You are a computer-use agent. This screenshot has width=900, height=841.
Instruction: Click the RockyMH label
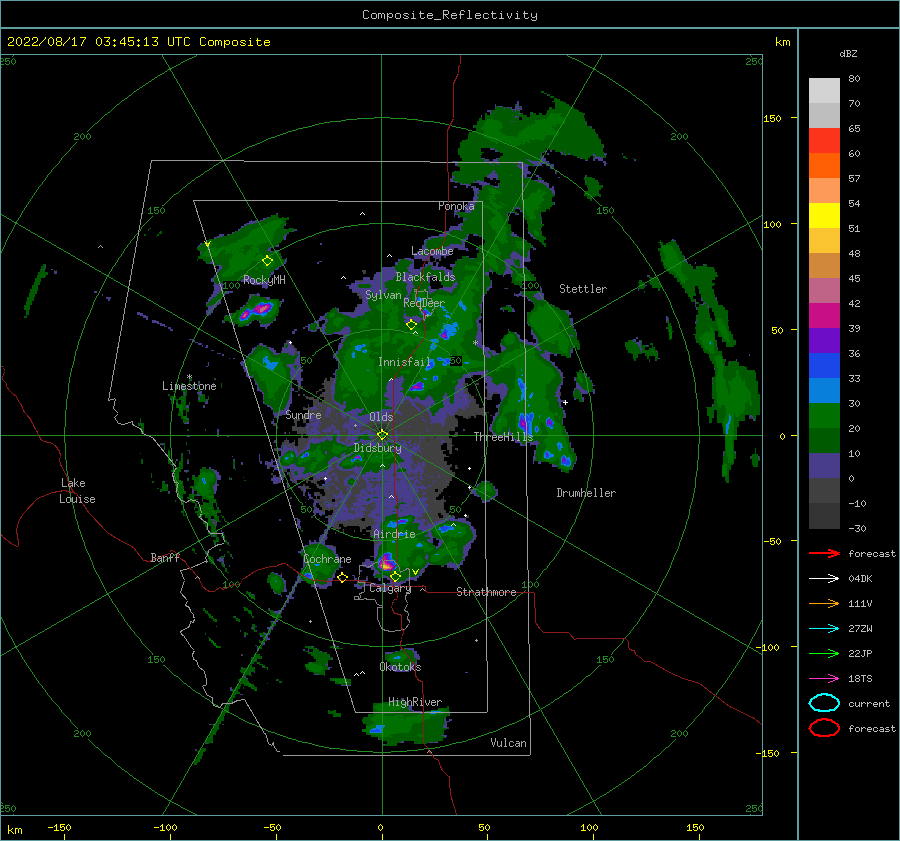[x=264, y=280]
